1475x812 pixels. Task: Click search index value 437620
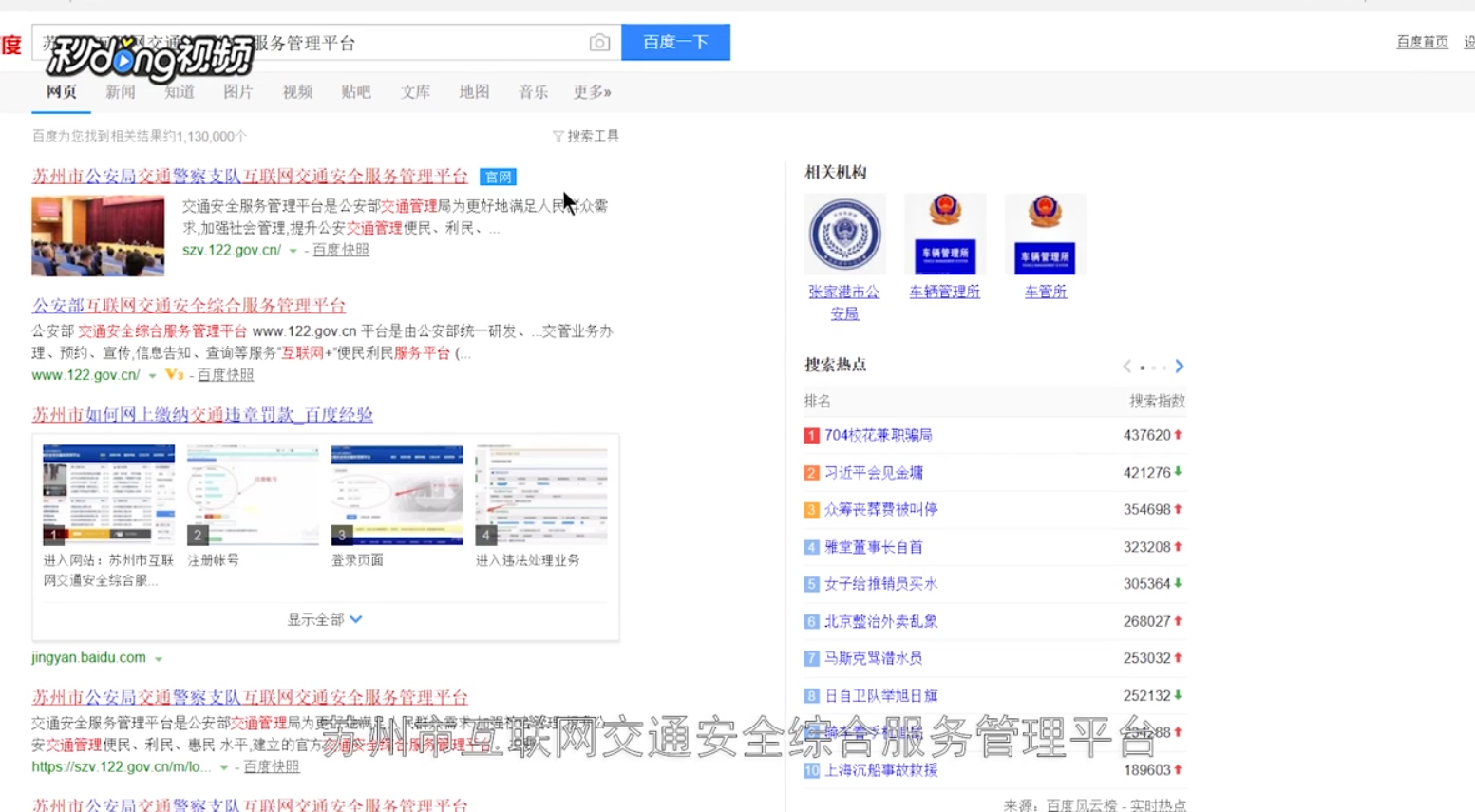tap(1146, 435)
